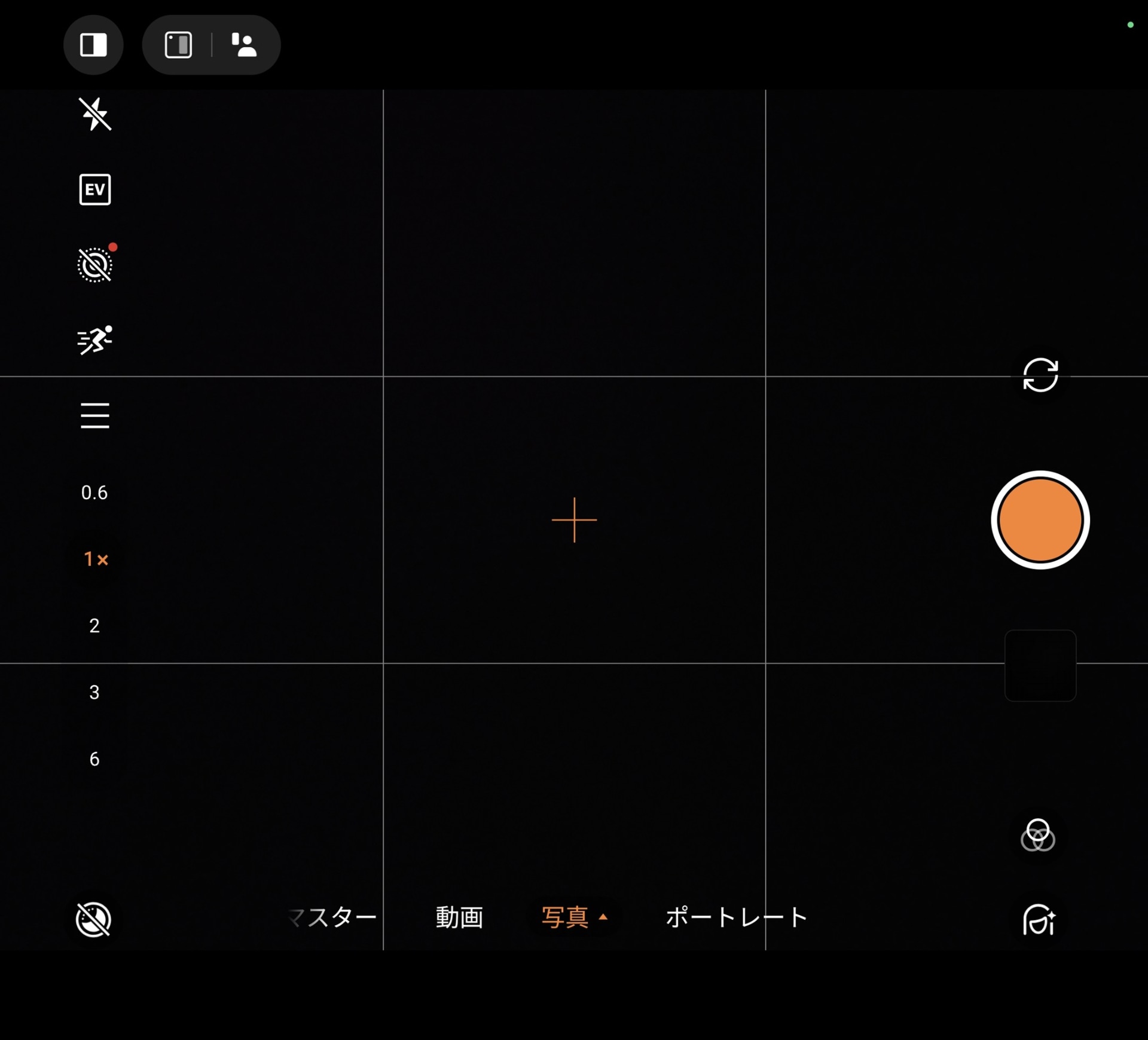
Task: Open the AI retouch tool
Action: pyautogui.click(x=1038, y=920)
